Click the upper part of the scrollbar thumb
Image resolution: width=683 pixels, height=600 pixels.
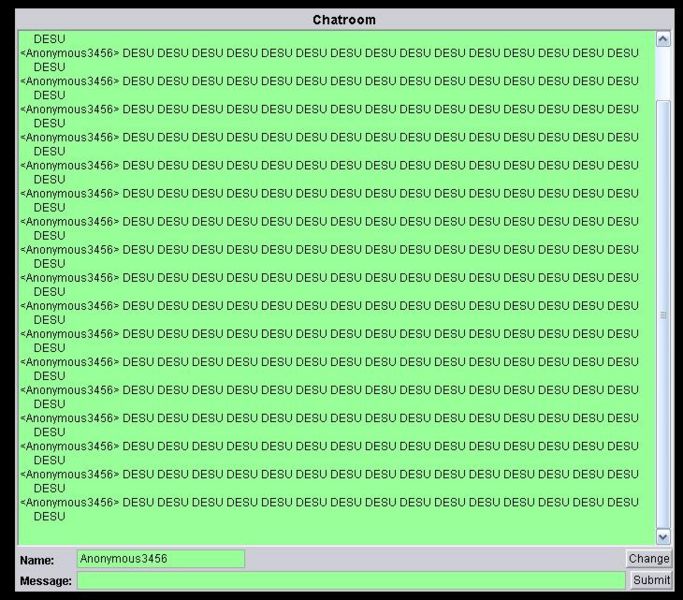pyautogui.click(x=663, y=150)
